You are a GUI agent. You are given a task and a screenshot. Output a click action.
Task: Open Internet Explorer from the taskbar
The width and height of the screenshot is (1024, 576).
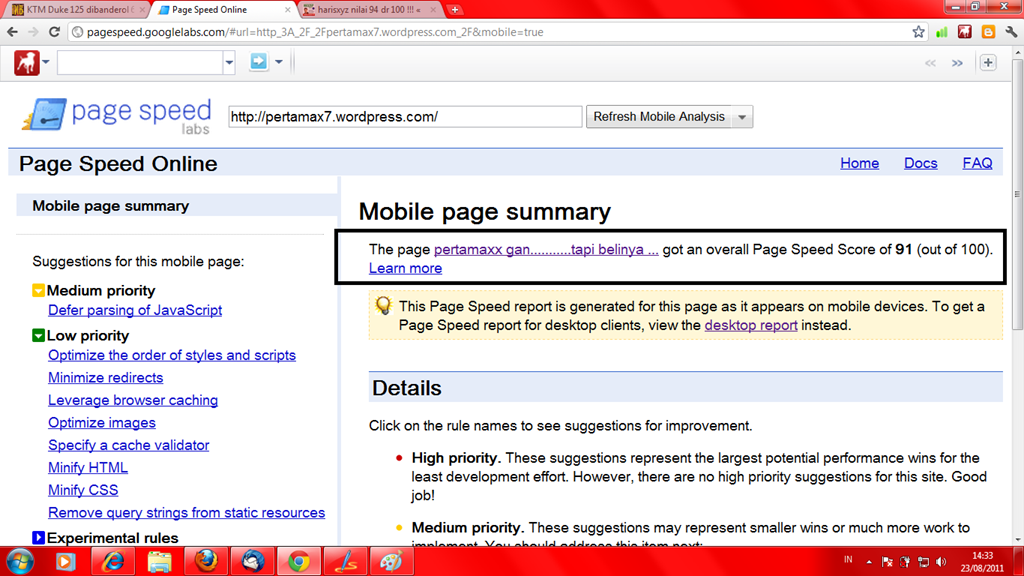(113, 561)
